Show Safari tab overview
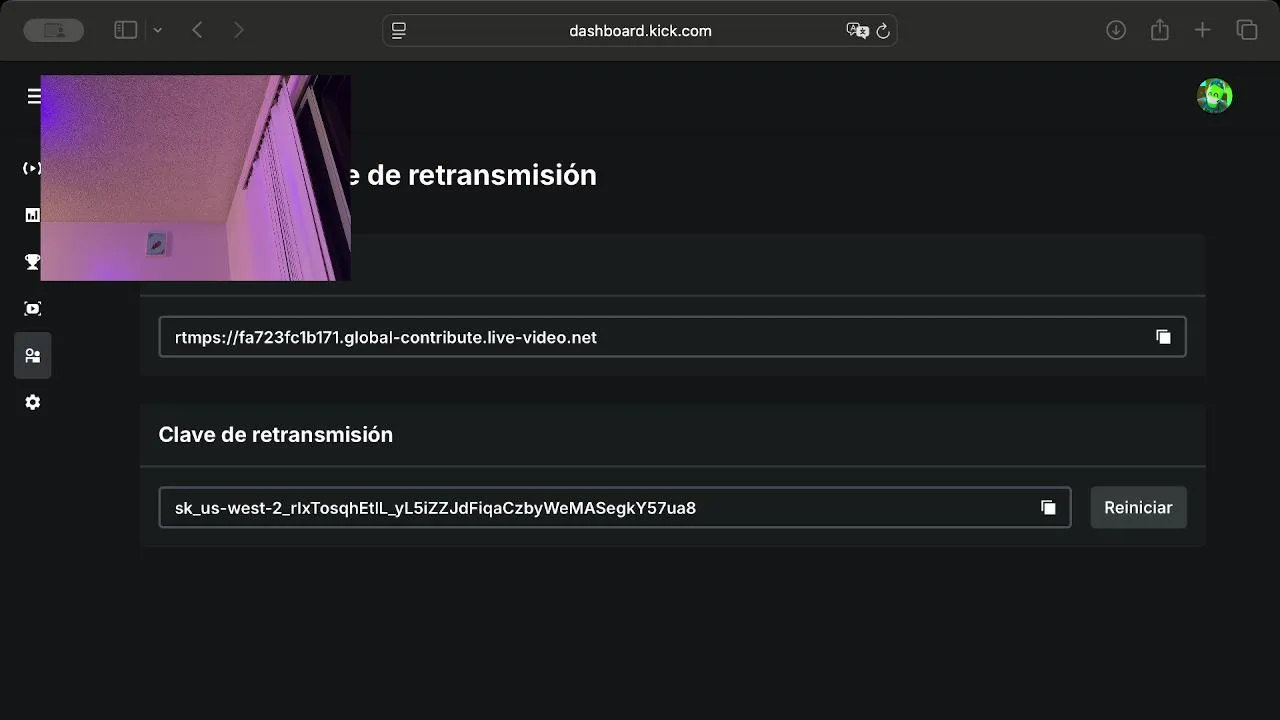Screen dimensions: 1280x720 1247,30
